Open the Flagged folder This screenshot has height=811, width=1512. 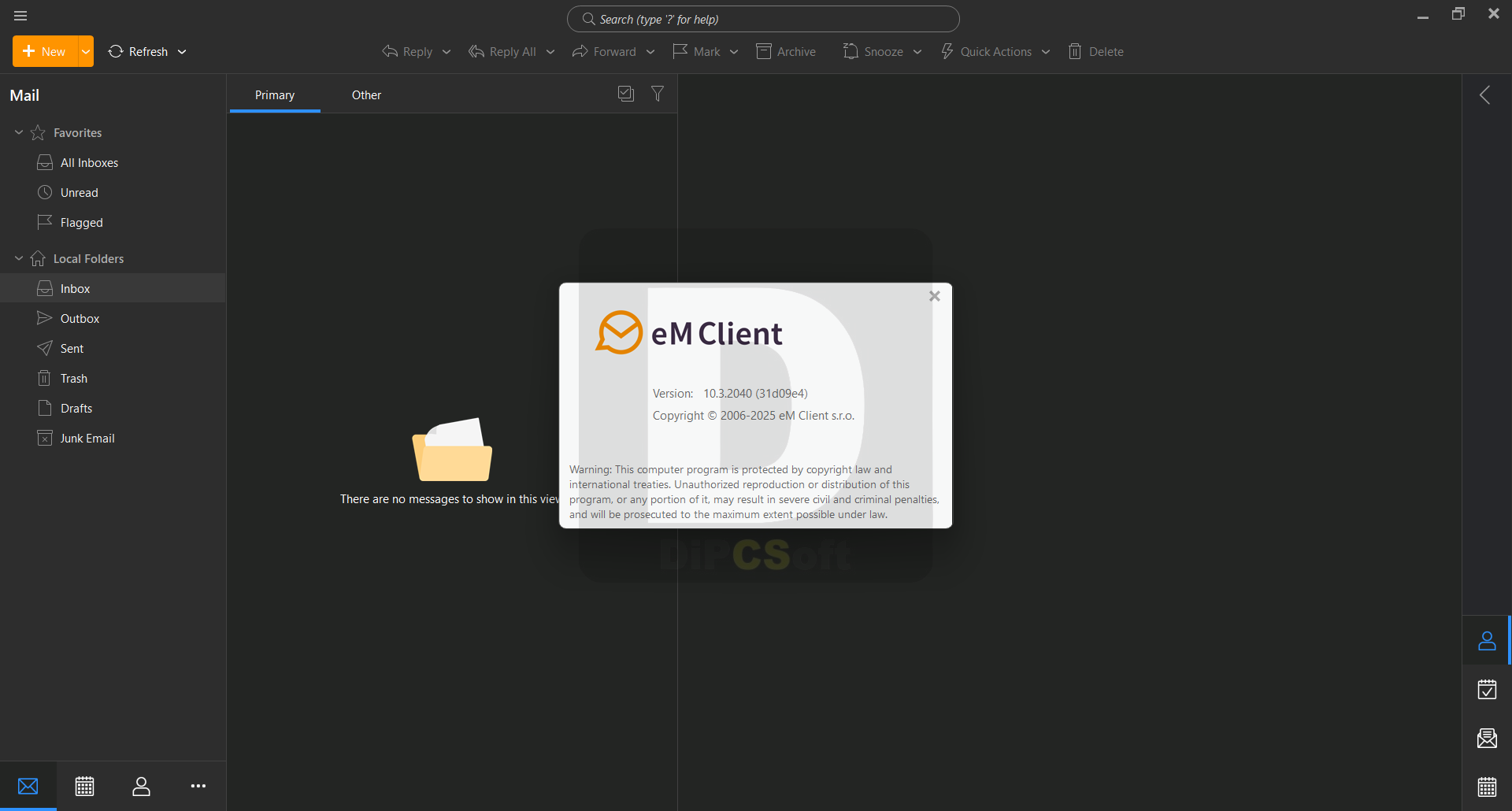click(x=113, y=223)
